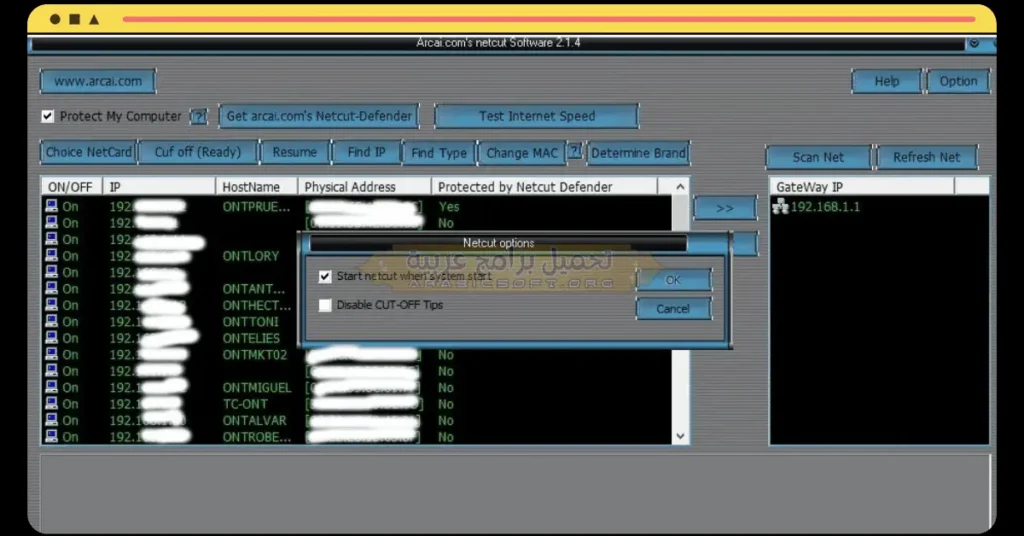Click the >> move-to-gateway button
This screenshot has height=536, width=1024.
click(725, 208)
